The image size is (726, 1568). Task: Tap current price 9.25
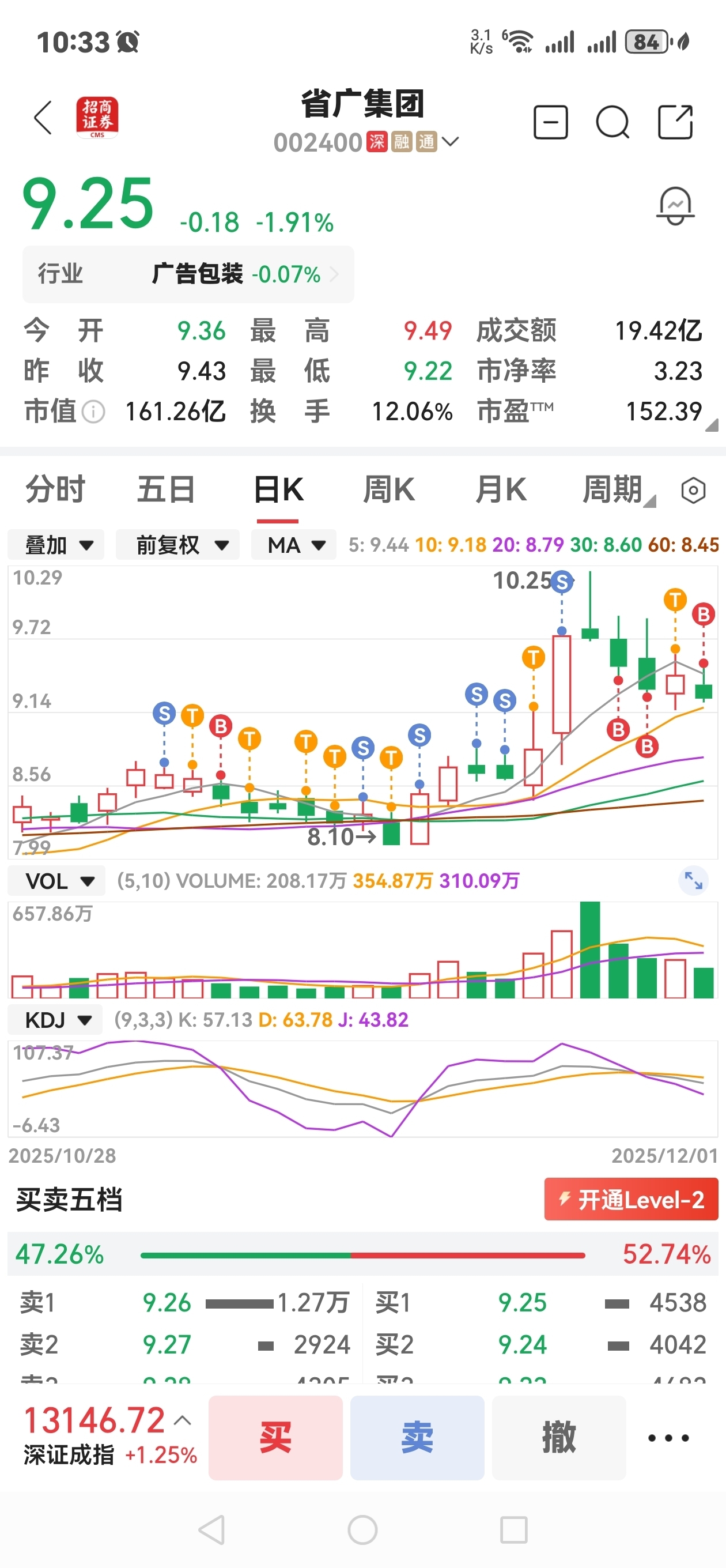tap(88, 203)
